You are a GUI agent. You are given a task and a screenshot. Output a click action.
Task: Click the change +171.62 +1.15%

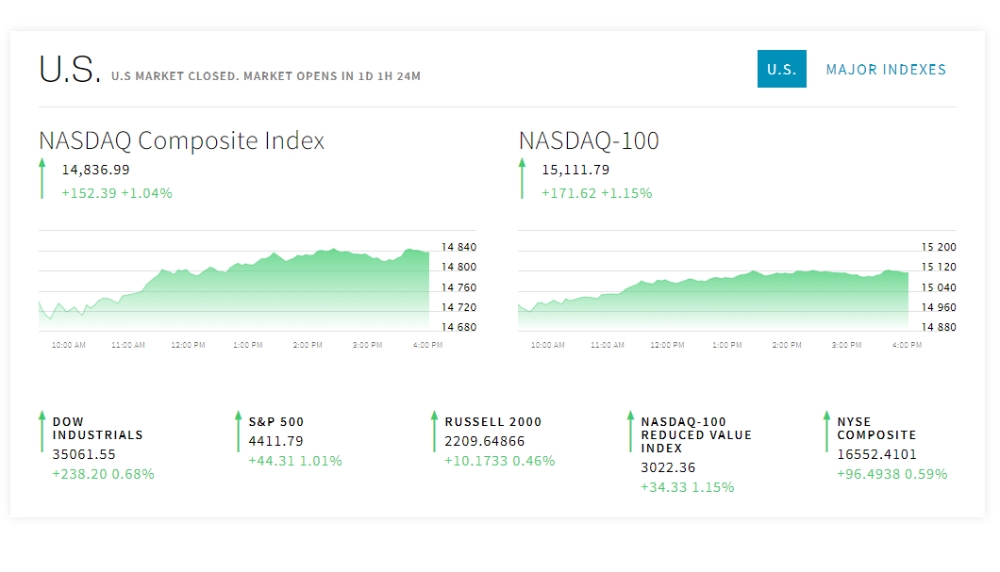pyautogui.click(x=597, y=193)
